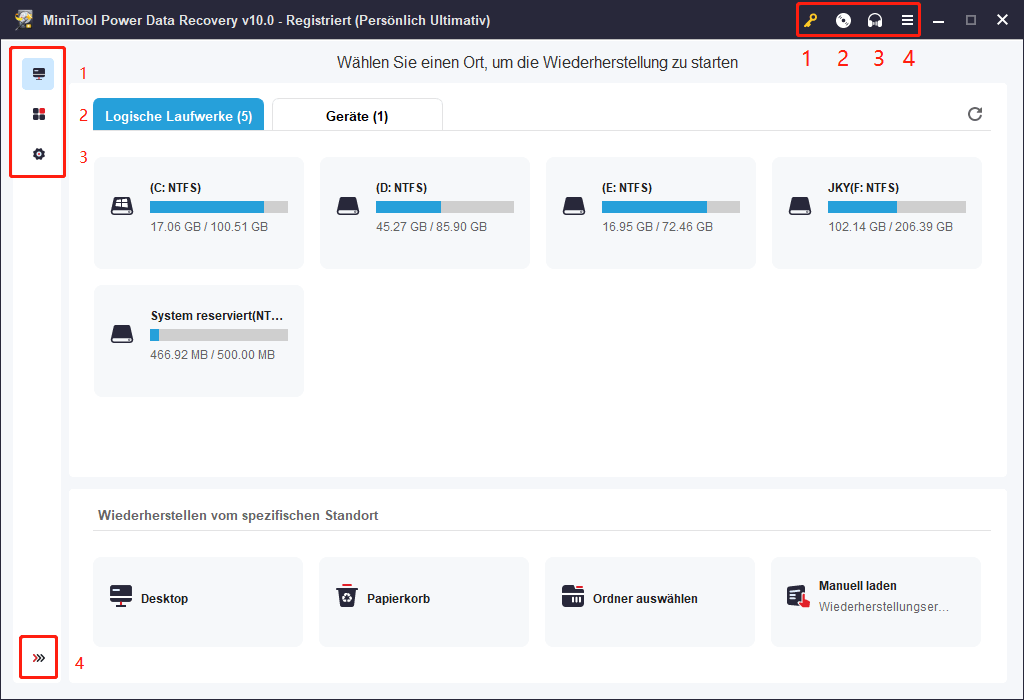Click the Ordner auswählen folder icon
Viewport: 1024px width, 700px height.
coord(573,596)
